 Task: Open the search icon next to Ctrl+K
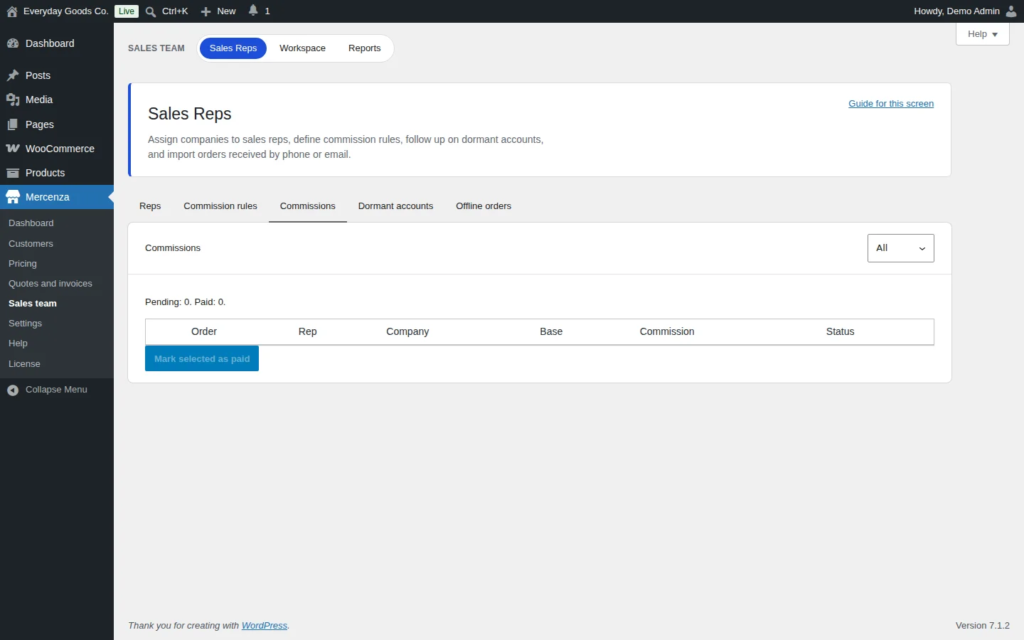pyautogui.click(x=151, y=11)
